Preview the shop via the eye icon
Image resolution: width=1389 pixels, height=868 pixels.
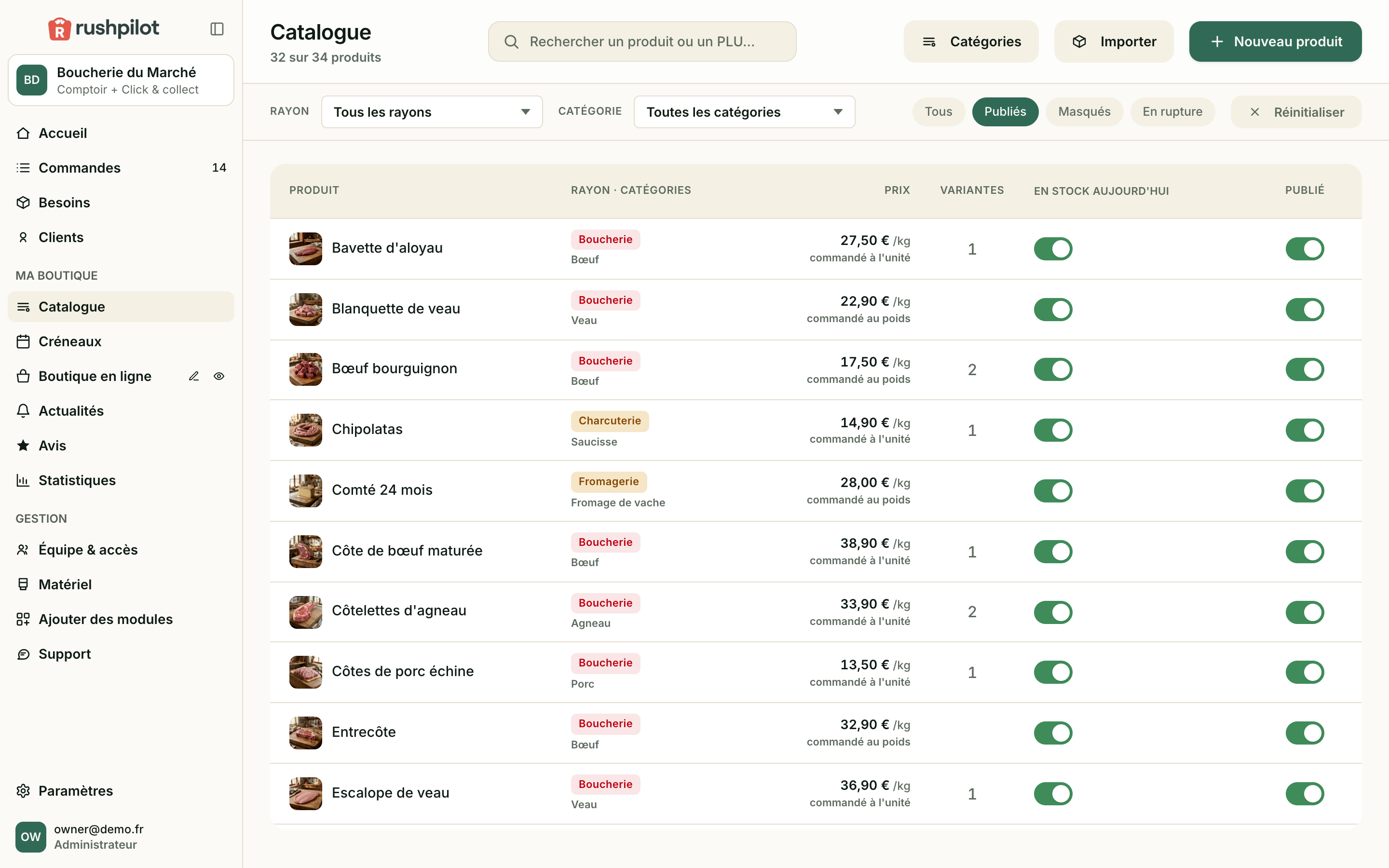click(x=218, y=376)
